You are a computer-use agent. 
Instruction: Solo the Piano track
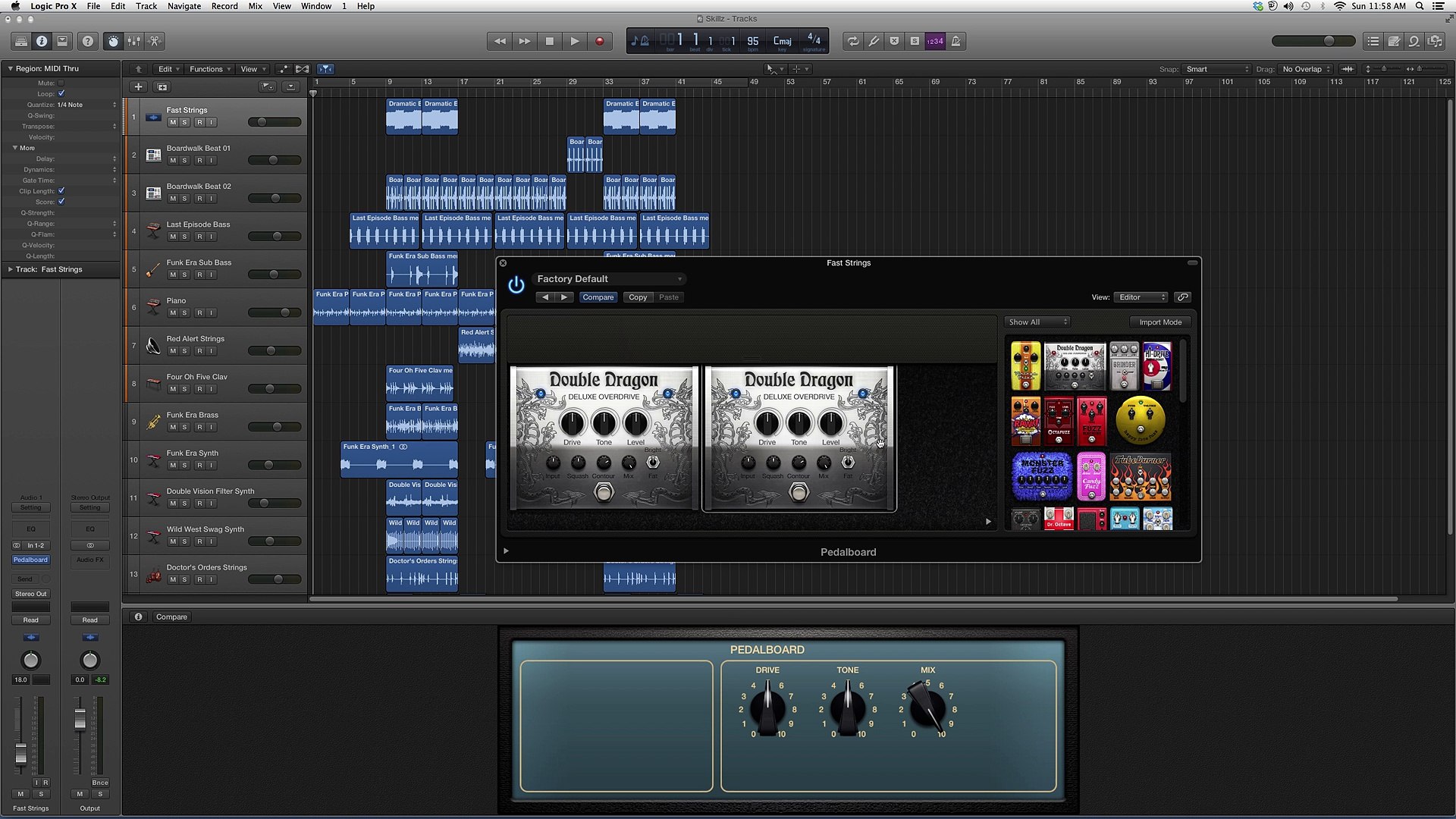pos(184,312)
